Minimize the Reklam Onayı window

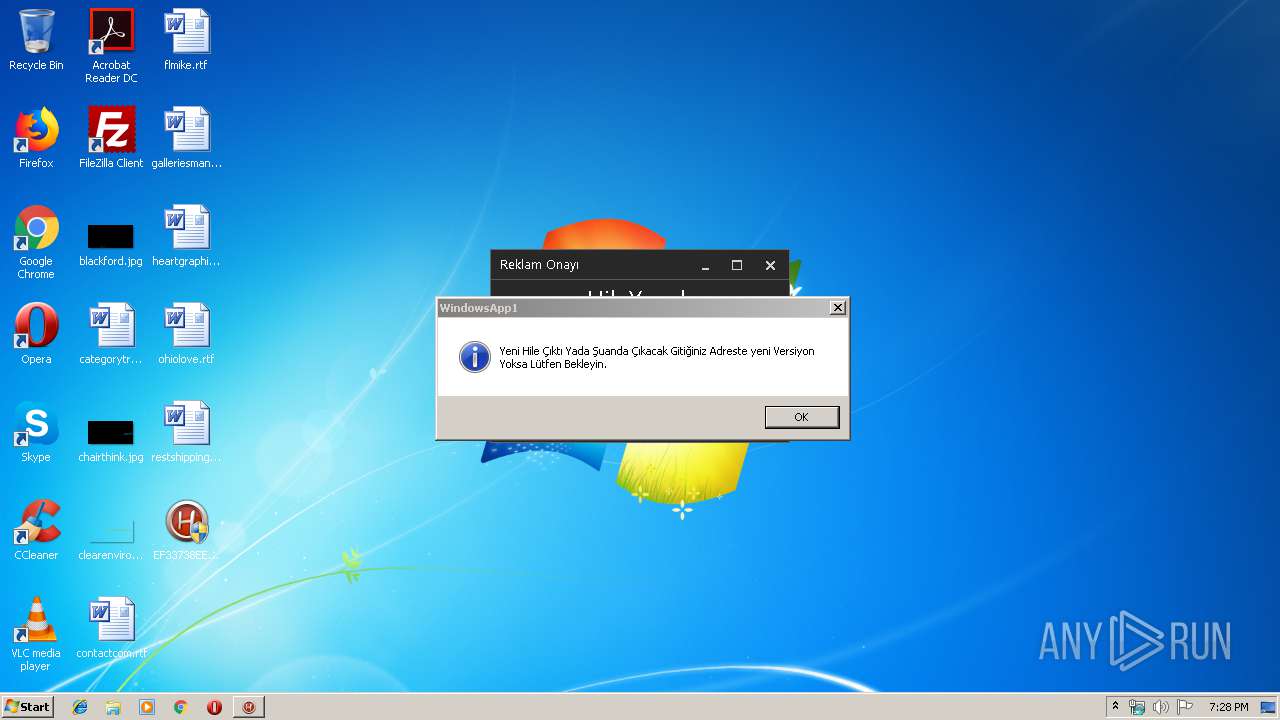(705, 265)
